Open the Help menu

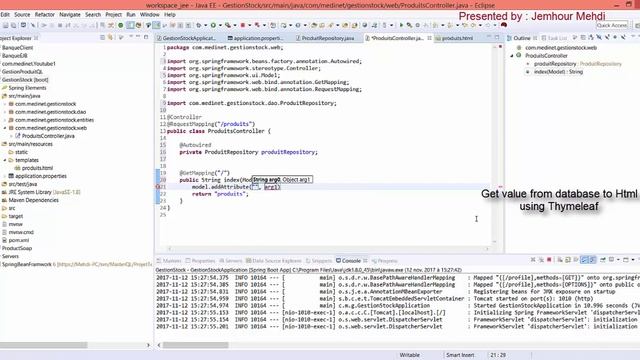coord(170,14)
